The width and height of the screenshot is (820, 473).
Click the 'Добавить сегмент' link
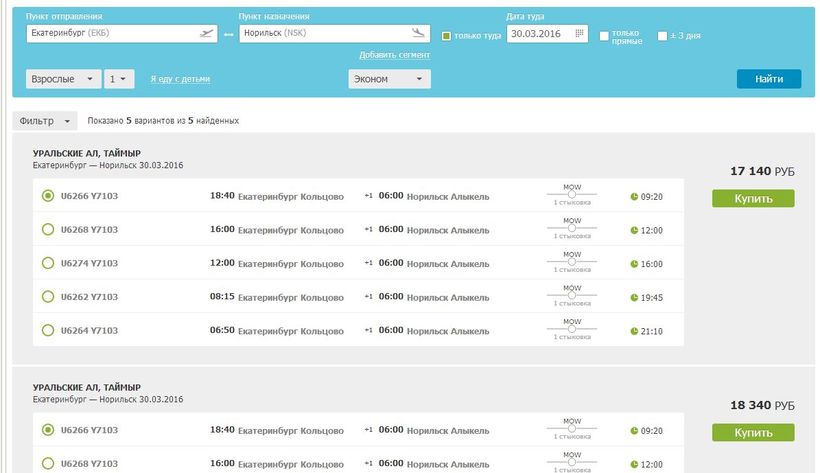pyautogui.click(x=394, y=55)
